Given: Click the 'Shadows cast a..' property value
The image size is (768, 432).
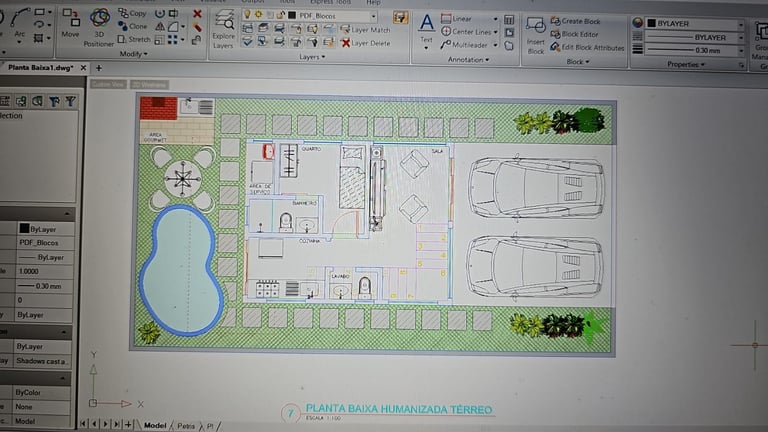Looking at the screenshot, I should 43,361.
